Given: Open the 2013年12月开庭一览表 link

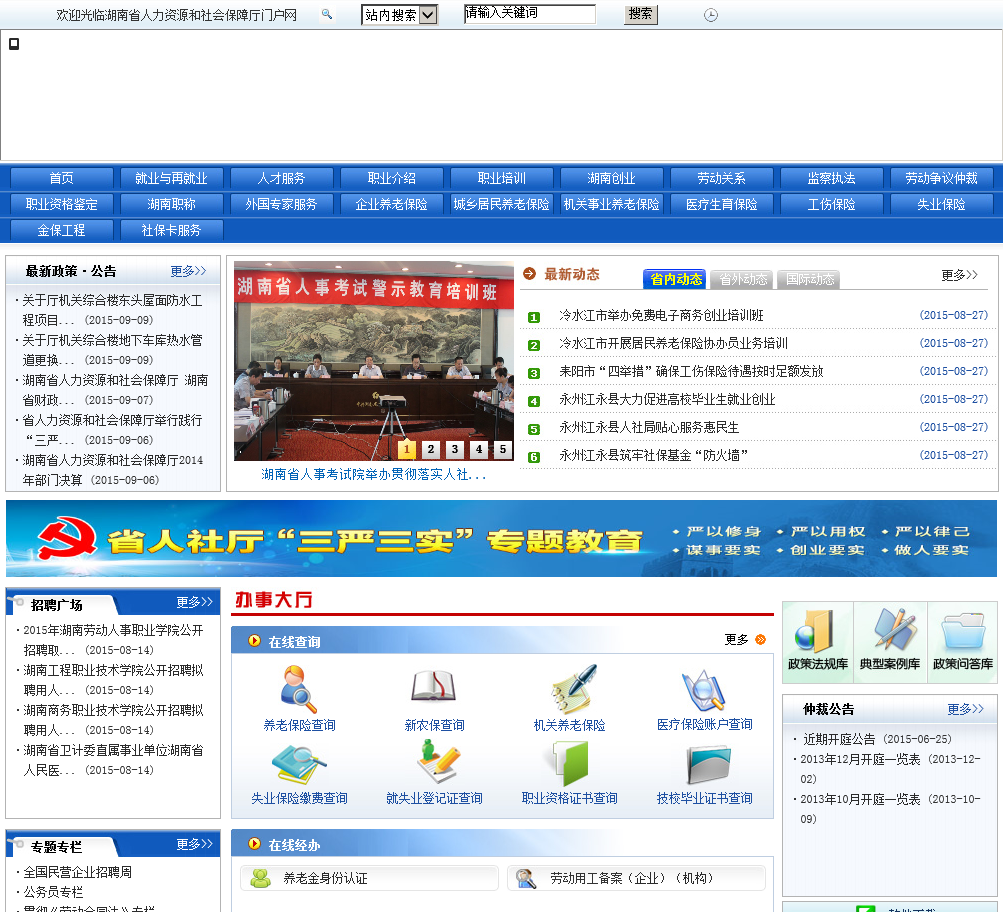Looking at the screenshot, I should click(x=860, y=759).
